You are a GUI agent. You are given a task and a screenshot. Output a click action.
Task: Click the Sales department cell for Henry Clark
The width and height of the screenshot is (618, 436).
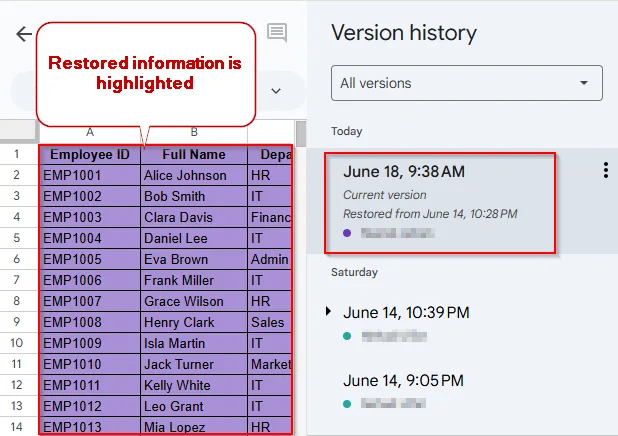pyautogui.click(x=270, y=322)
